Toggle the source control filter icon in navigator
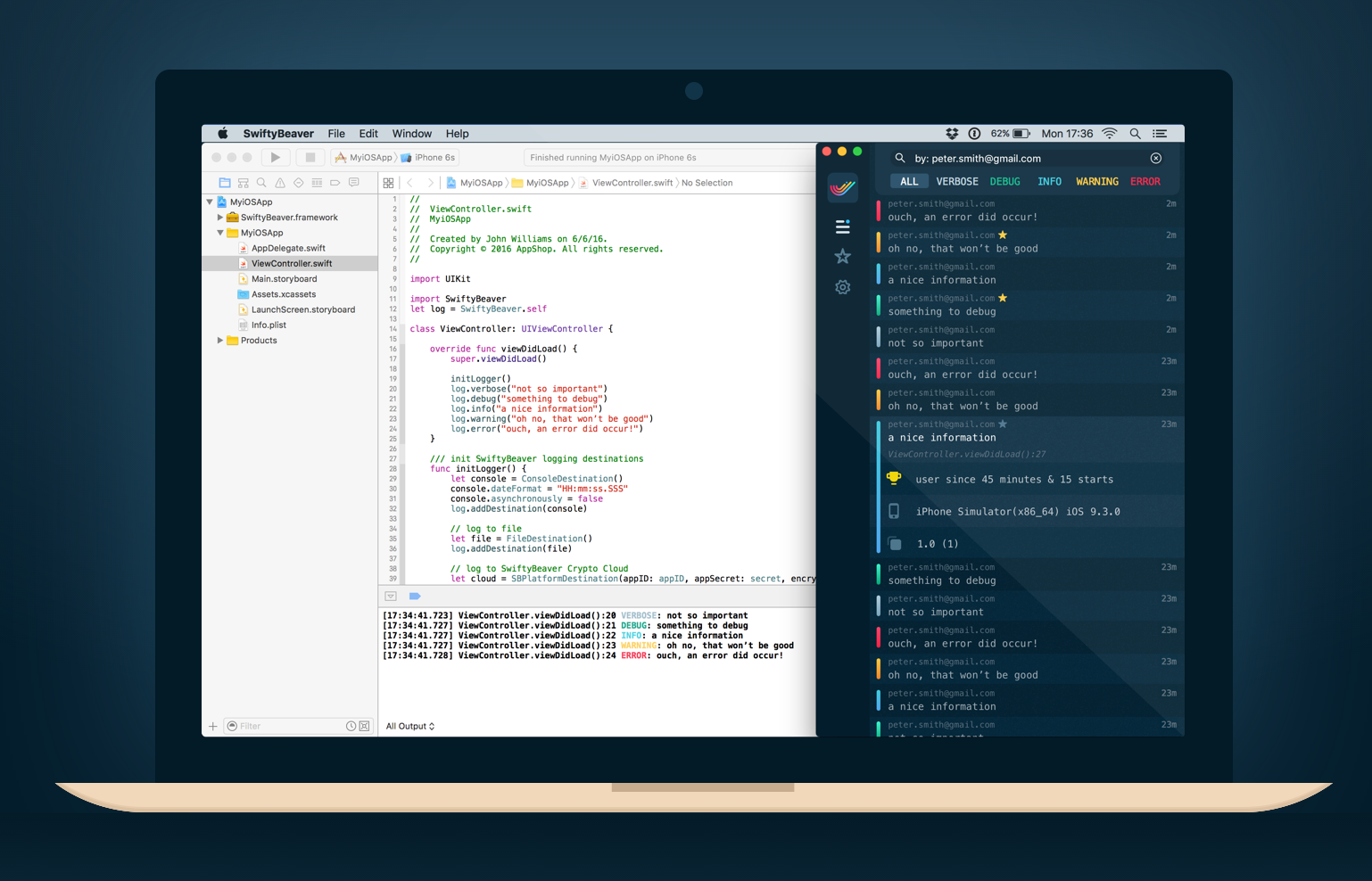This screenshot has width=1372, height=881. coord(364,727)
